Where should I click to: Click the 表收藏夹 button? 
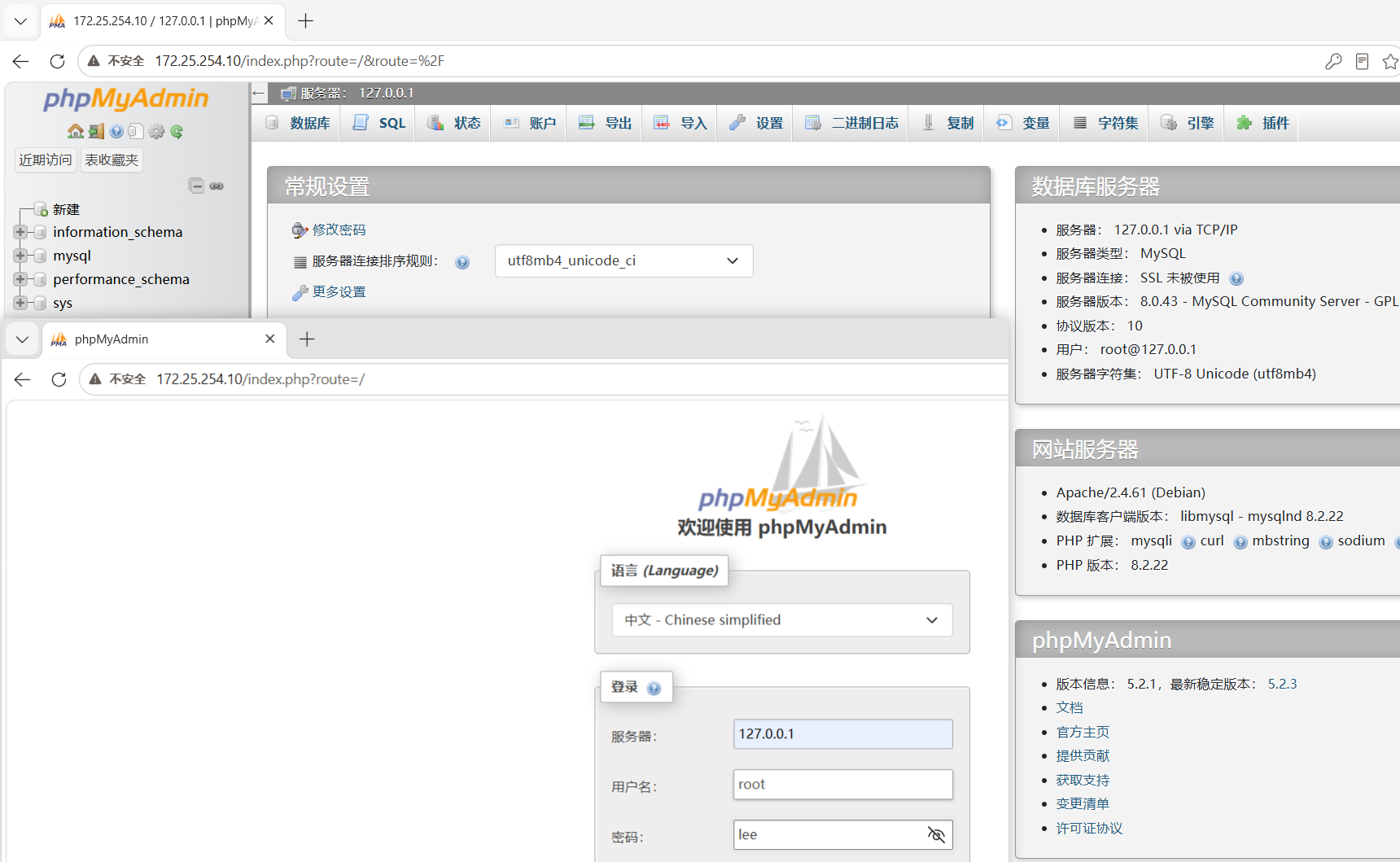tap(112, 160)
